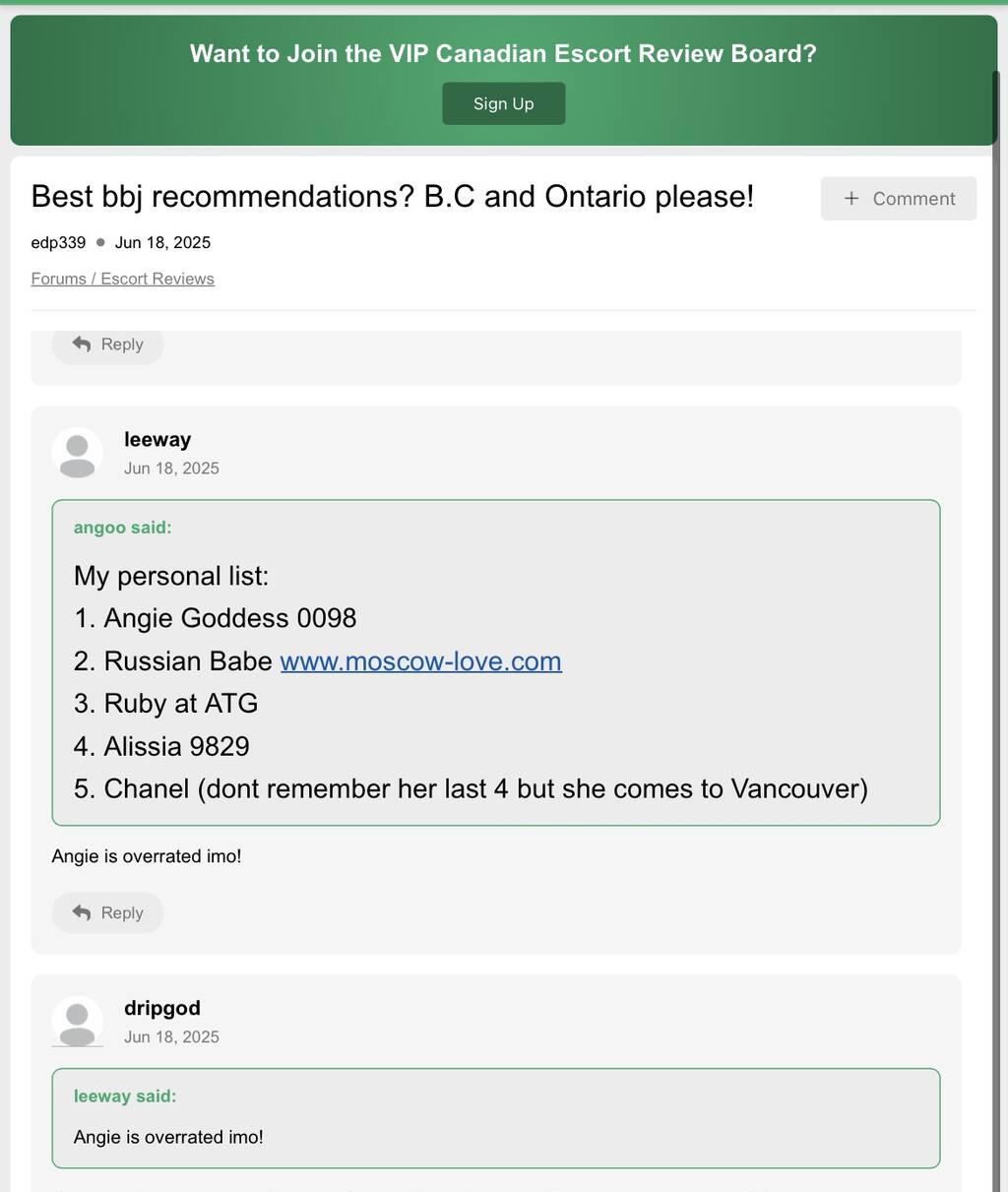Jump to the quoted angoo said post
Viewport: 1008px width, 1192px height.
click(x=122, y=528)
